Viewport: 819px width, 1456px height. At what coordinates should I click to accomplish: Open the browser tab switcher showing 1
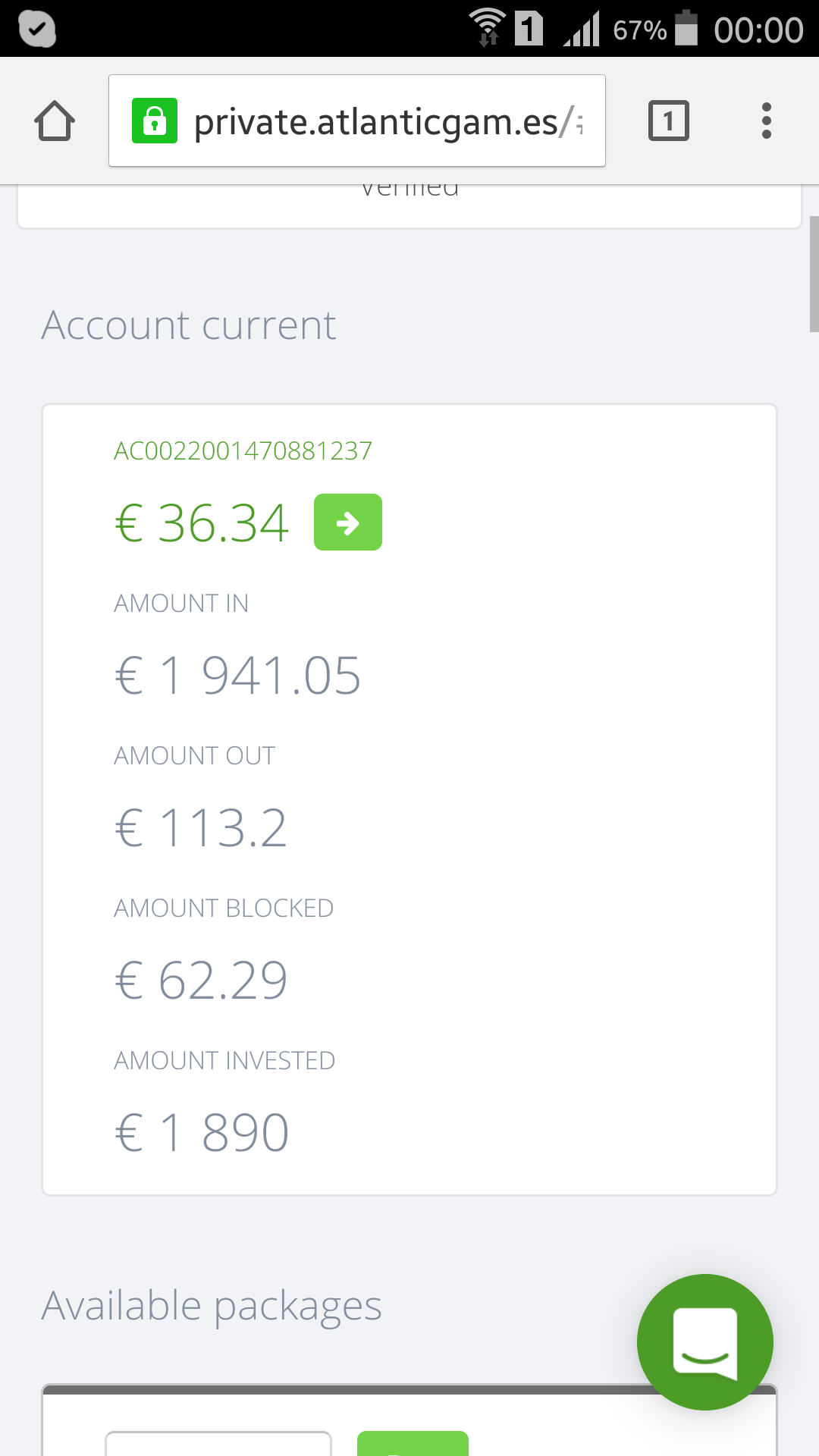pos(668,121)
